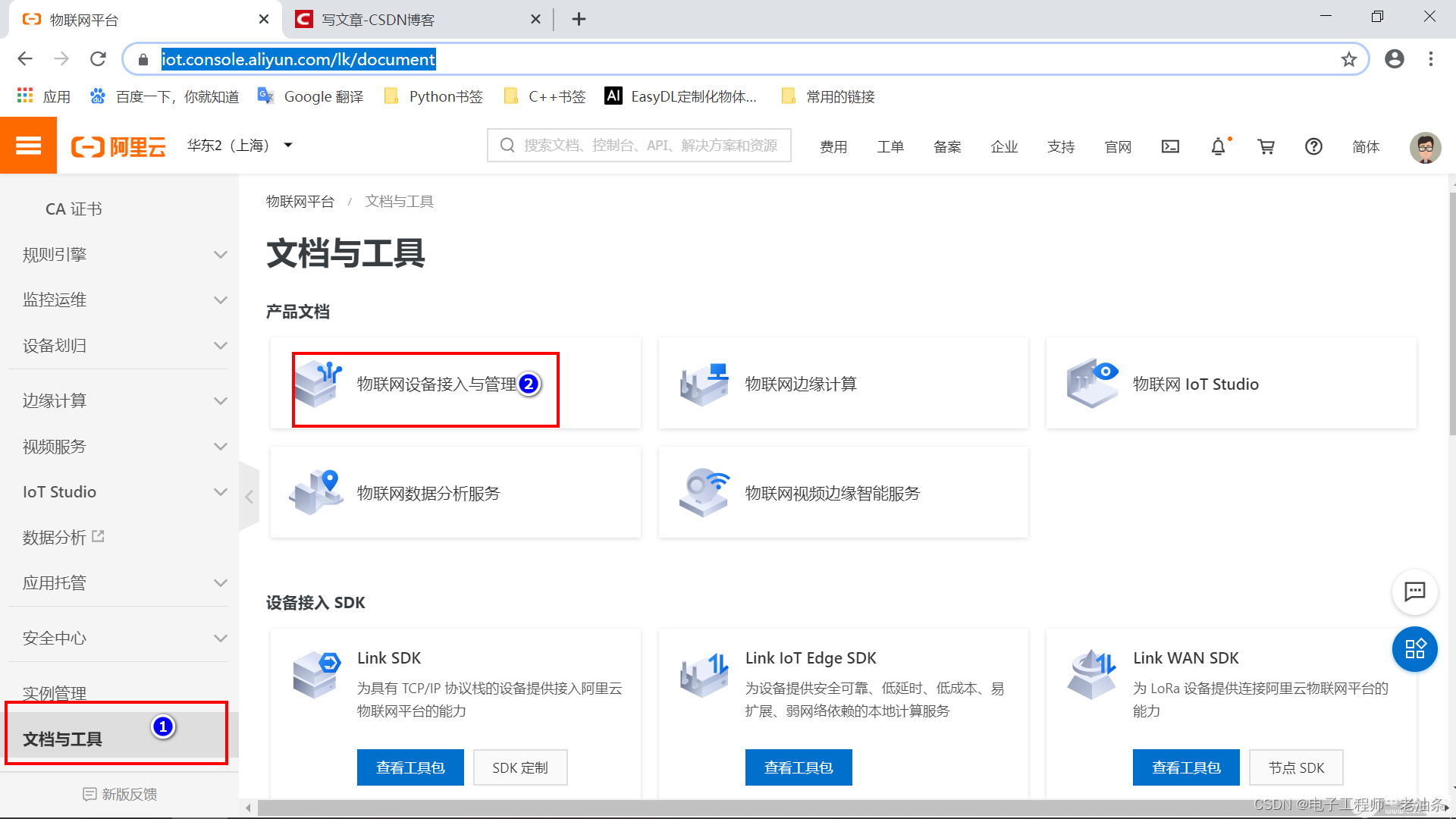Click the help question mark icon
The image size is (1456, 819).
[x=1313, y=146]
